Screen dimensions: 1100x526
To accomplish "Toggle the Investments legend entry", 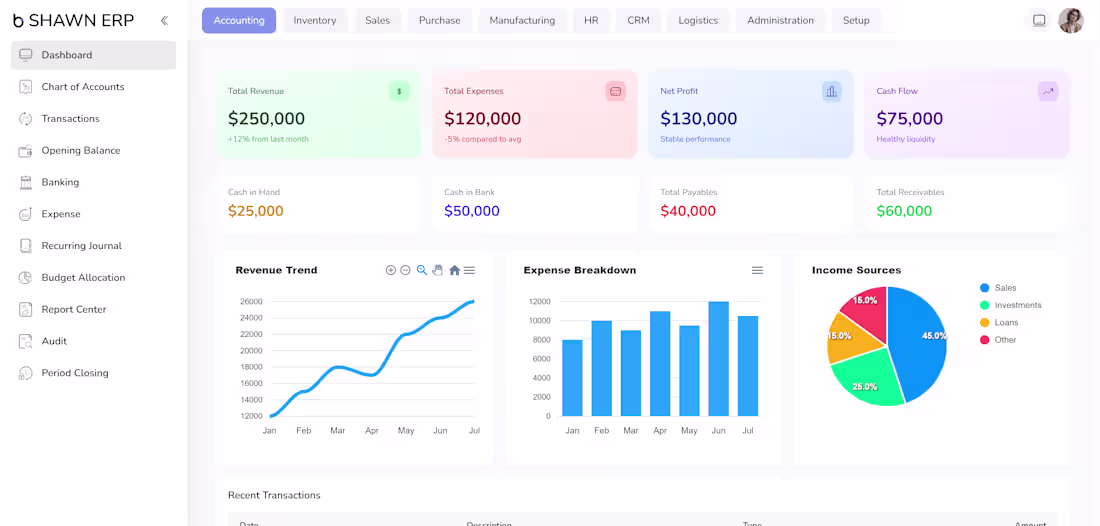I will point(1010,305).
